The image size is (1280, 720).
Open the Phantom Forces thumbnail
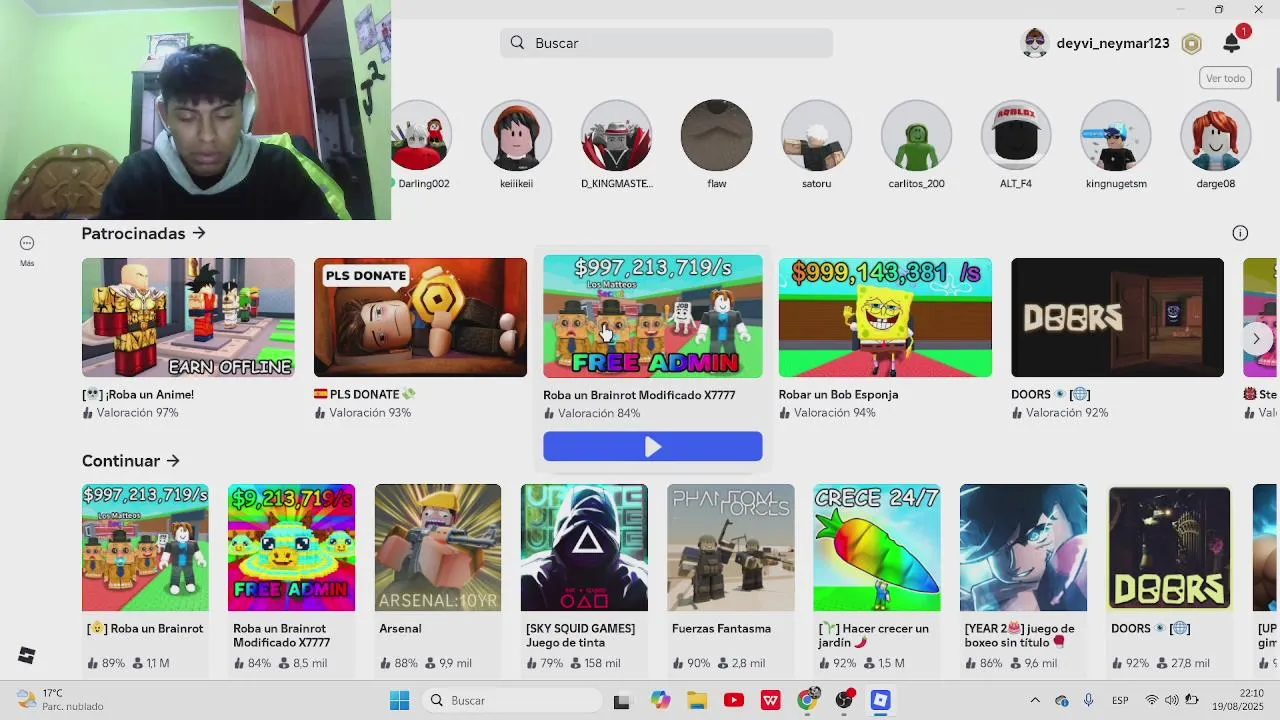pyautogui.click(x=731, y=547)
